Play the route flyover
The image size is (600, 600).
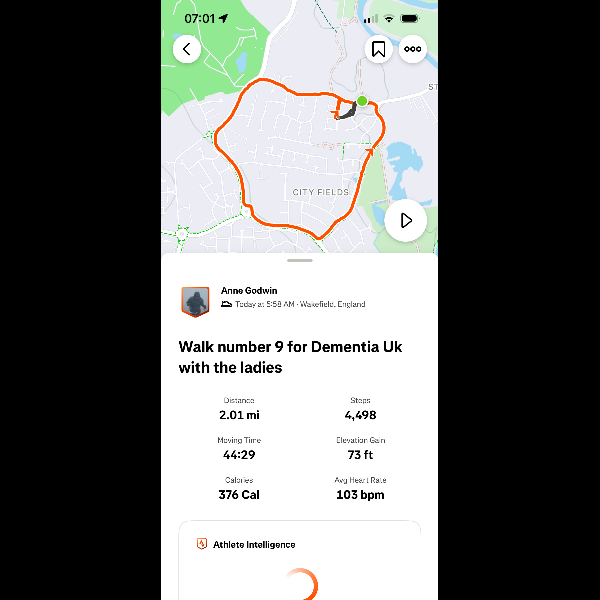406,220
